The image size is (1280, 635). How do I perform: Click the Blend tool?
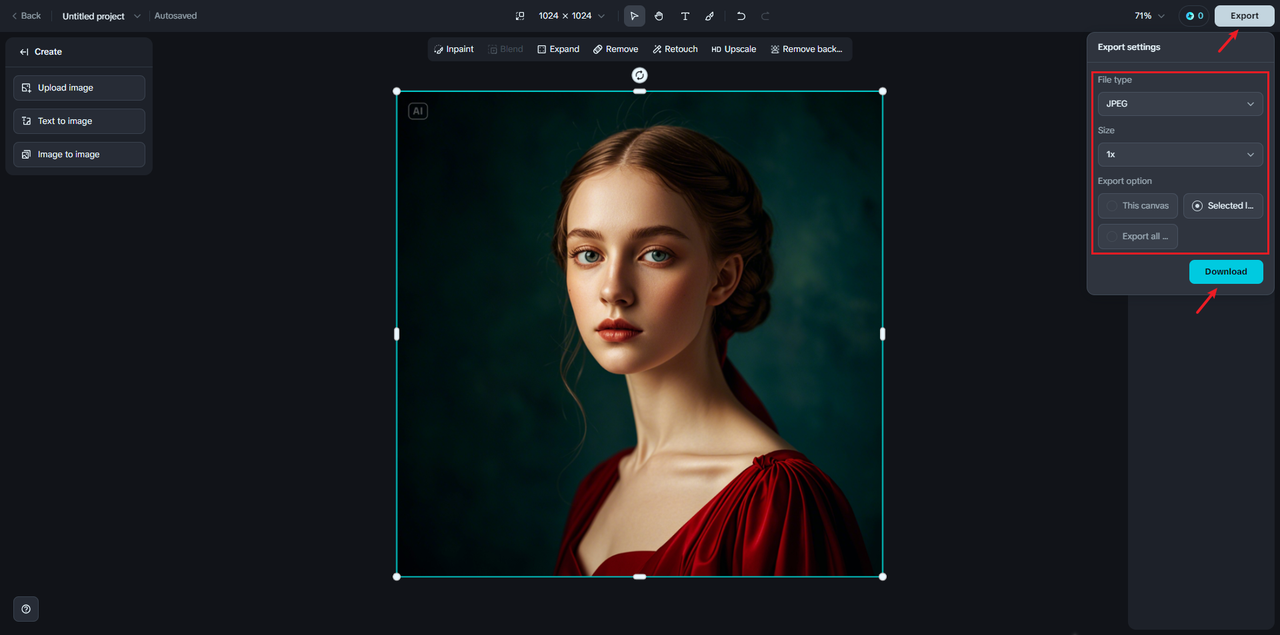pos(505,49)
